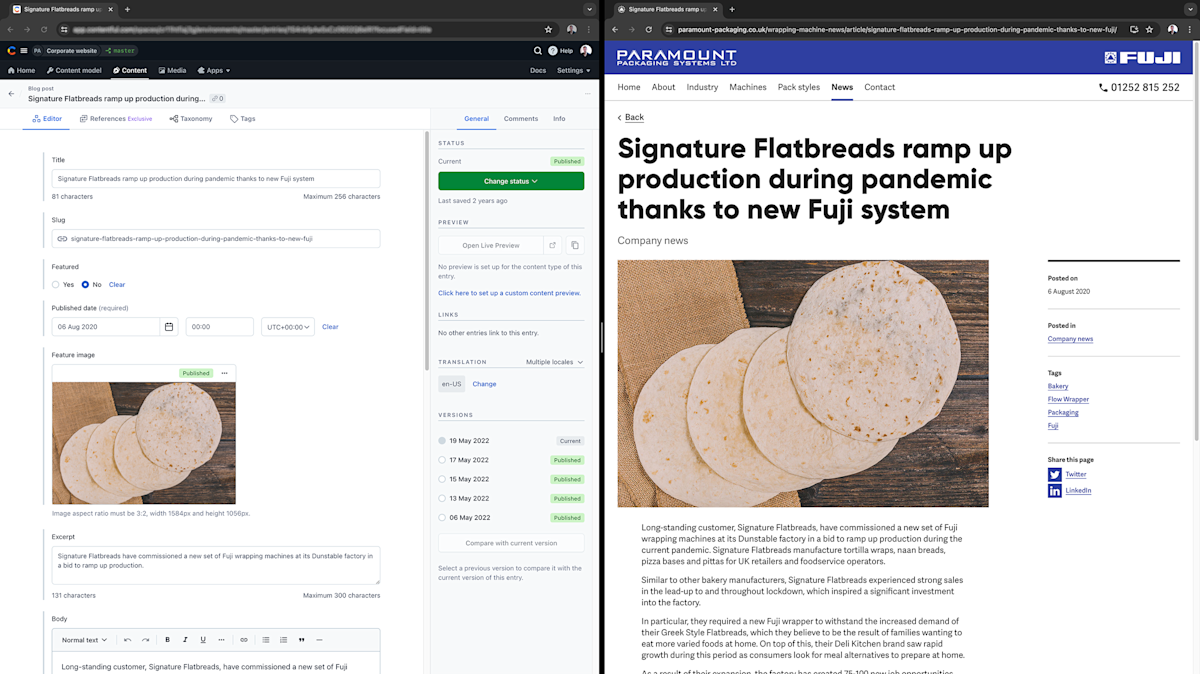
Task: Share page via LinkedIn icon
Action: click(x=1054, y=491)
